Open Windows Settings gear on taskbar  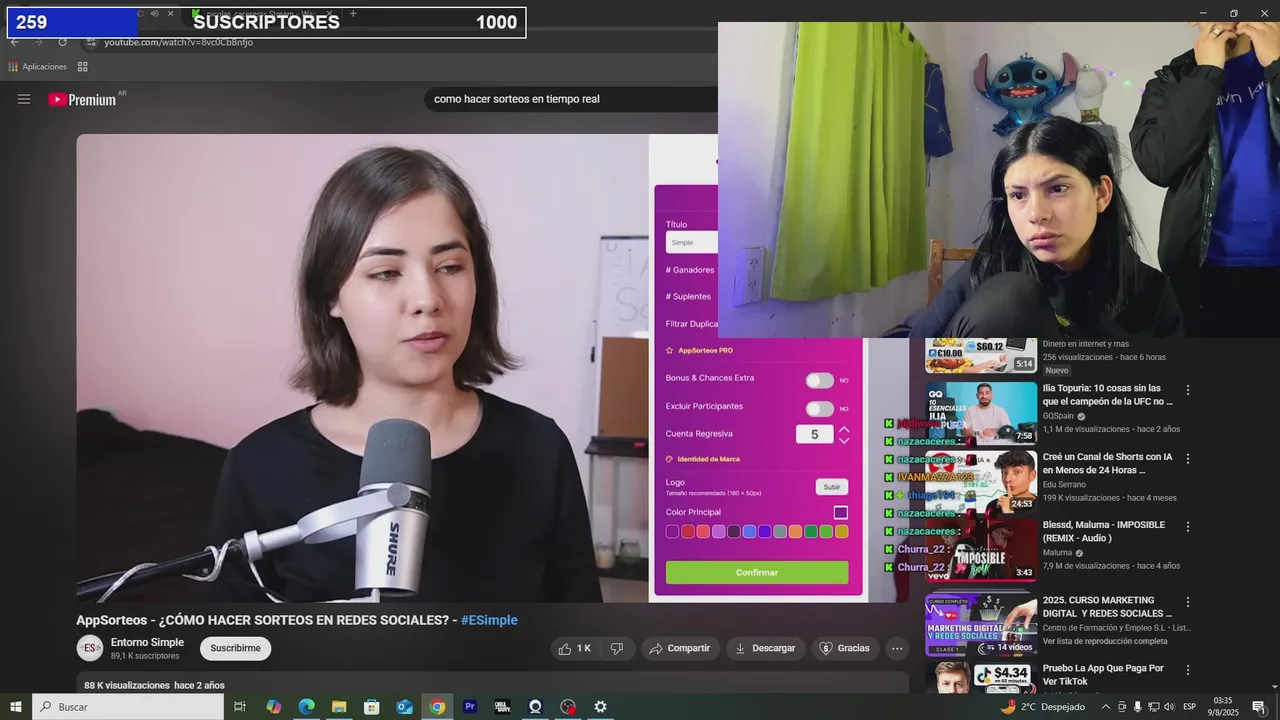pos(600,706)
